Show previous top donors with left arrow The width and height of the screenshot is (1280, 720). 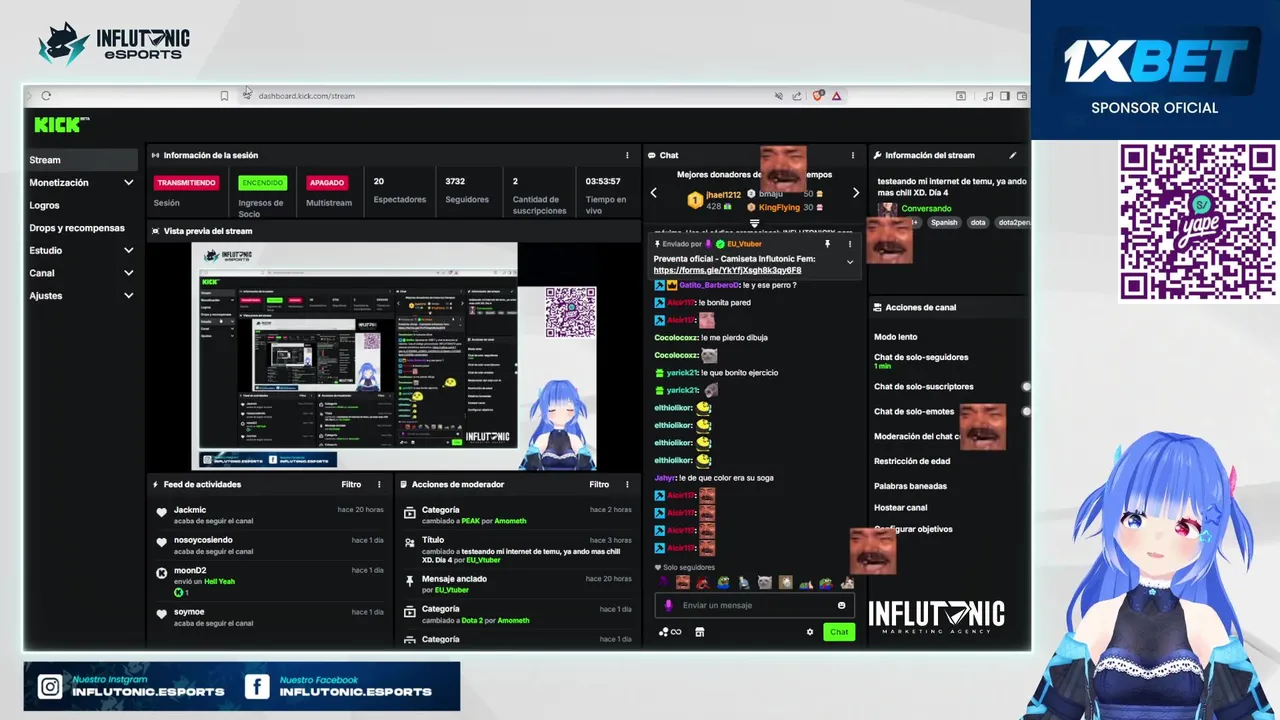pyautogui.click(x=654, y=193)
